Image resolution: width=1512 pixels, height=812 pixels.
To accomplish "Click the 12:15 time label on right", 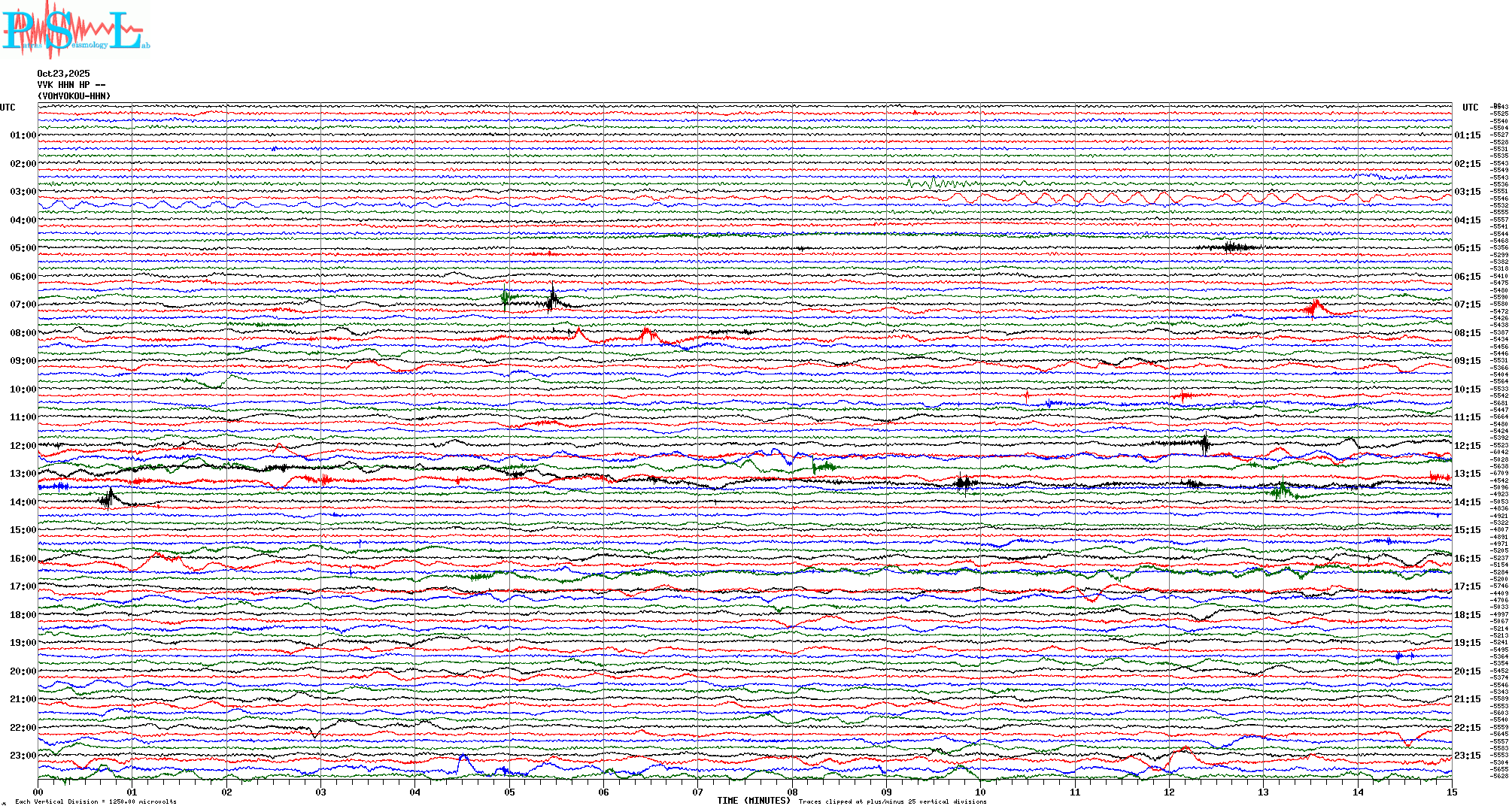I will tap(1467, 446).
